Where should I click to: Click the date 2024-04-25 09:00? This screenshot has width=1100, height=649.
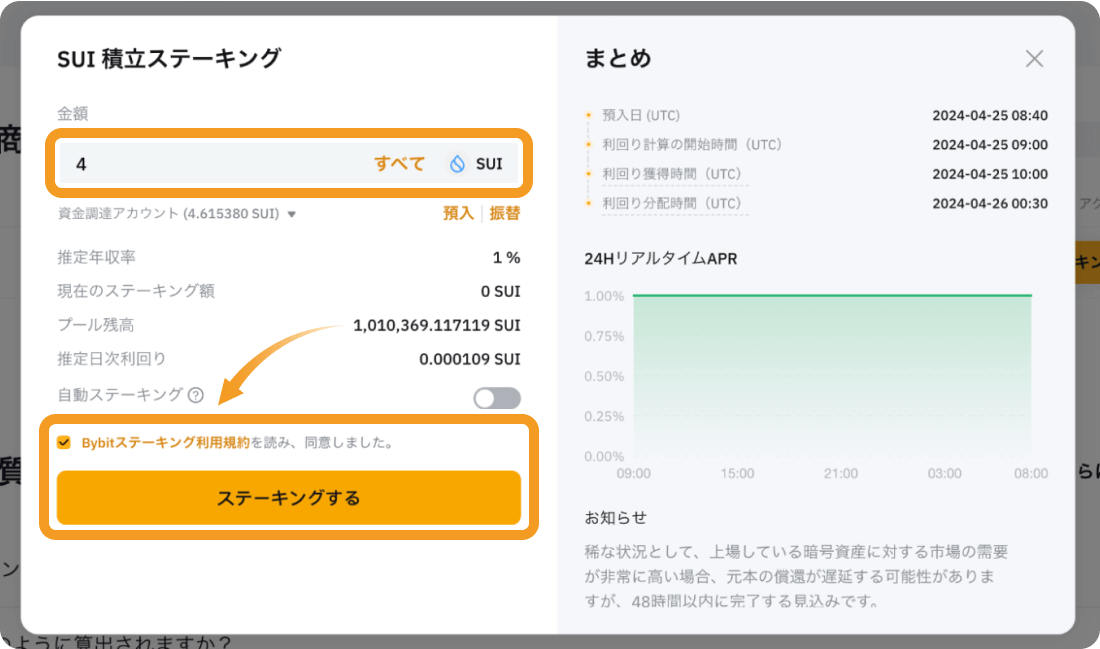tap(990, 145)
